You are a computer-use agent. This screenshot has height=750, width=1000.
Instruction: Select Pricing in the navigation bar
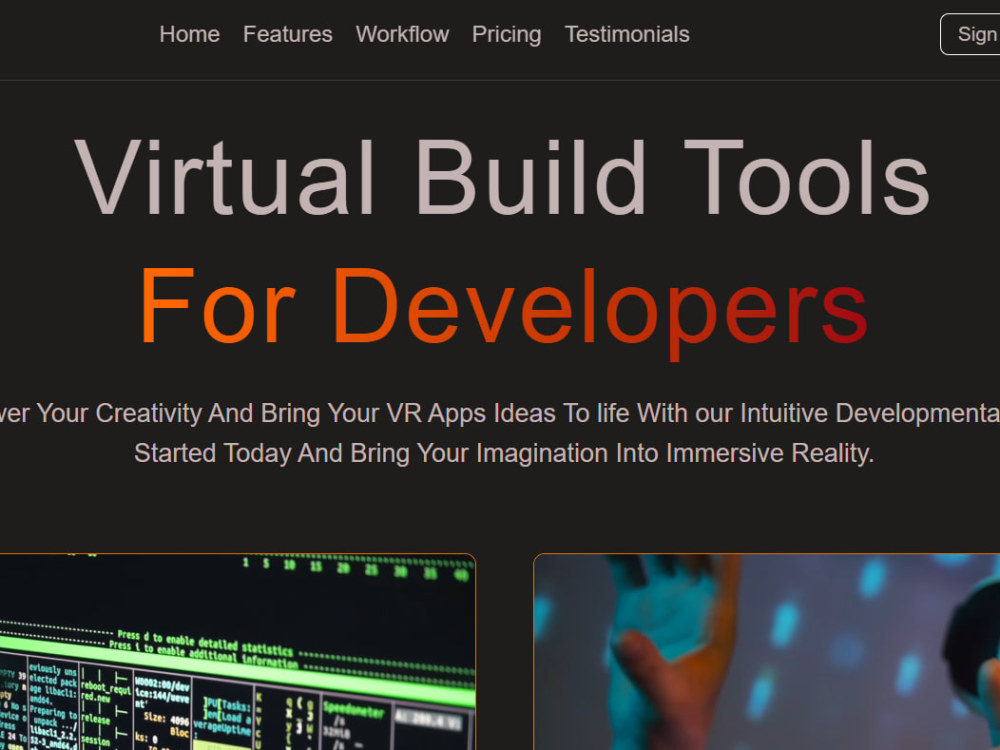click(x=506, y=34)
